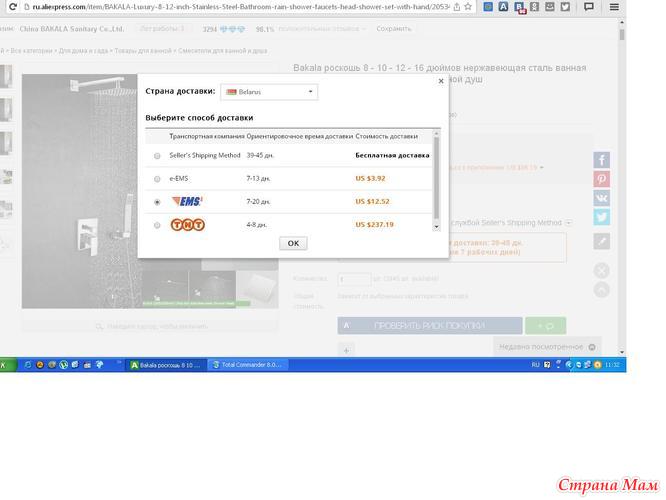Open the smiley-face extension icon
This screenshot has width=666, height=500.
[550, 7]
